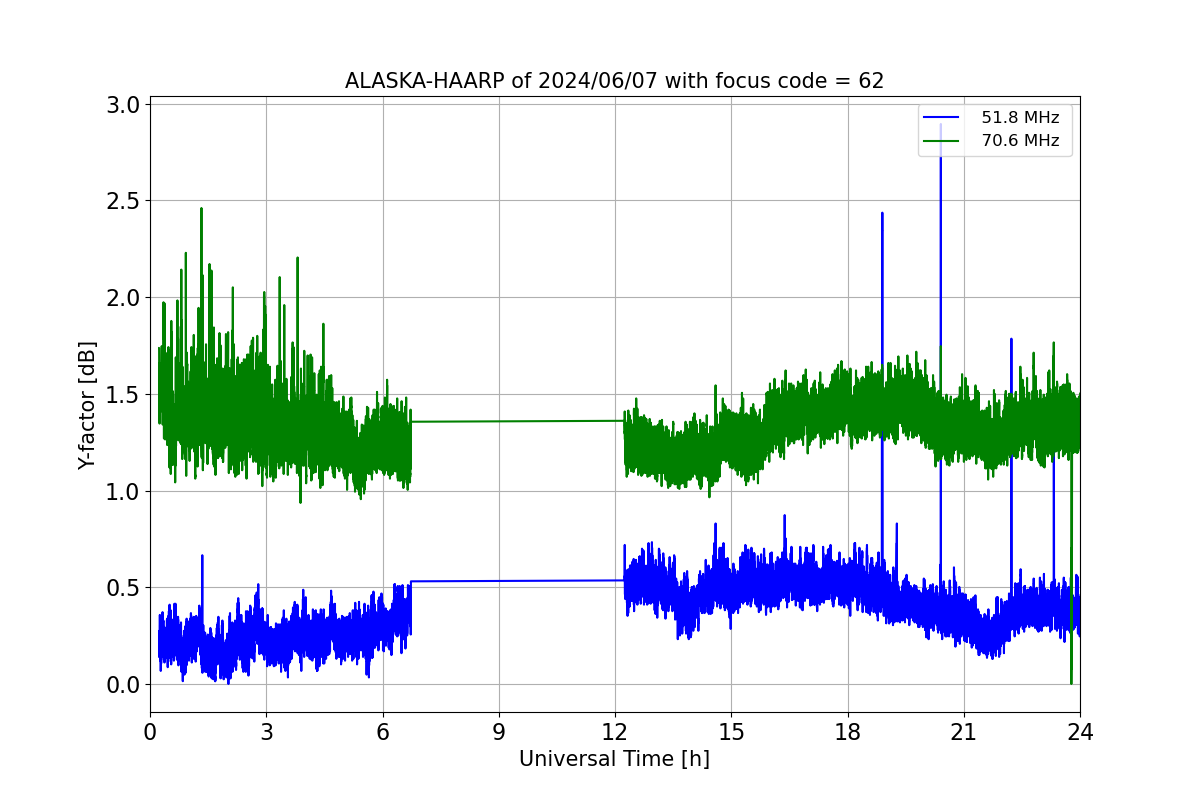1200x800 pixels.
Task: Click the y-axis tick label 0.5
Action: pos(122,588)
